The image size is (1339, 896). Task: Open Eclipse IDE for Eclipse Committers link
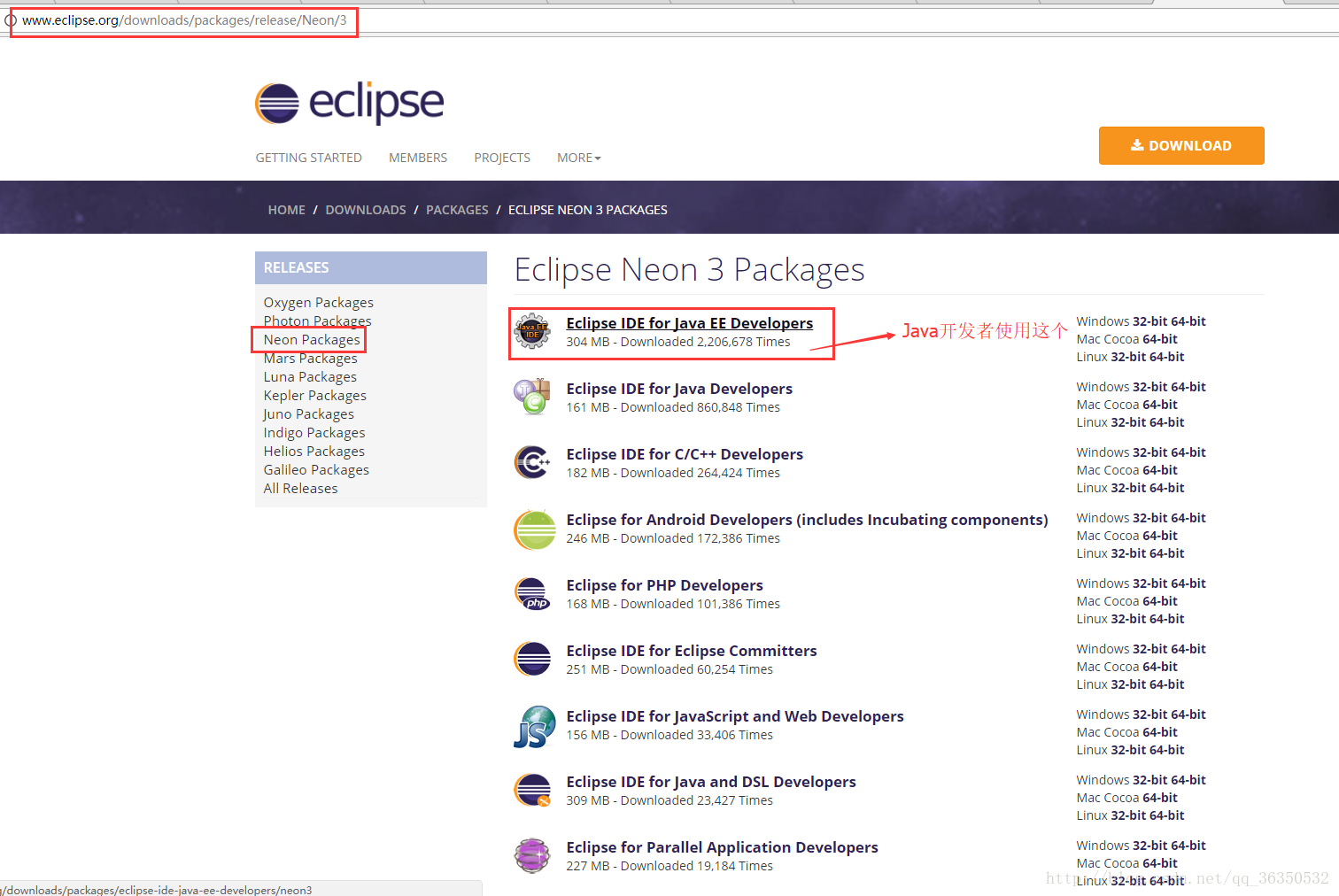[x=692, y=651]
